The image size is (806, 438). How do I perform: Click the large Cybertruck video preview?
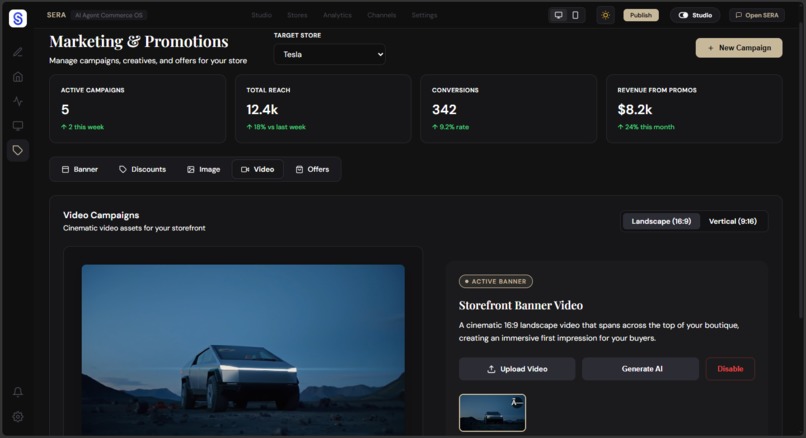(x=243, y=350)
